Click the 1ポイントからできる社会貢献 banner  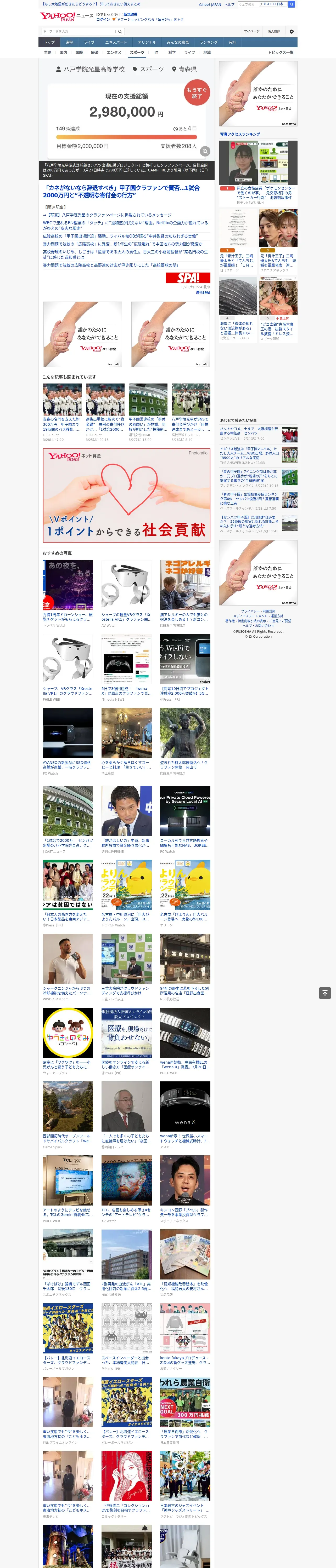(x=126, y=495)
